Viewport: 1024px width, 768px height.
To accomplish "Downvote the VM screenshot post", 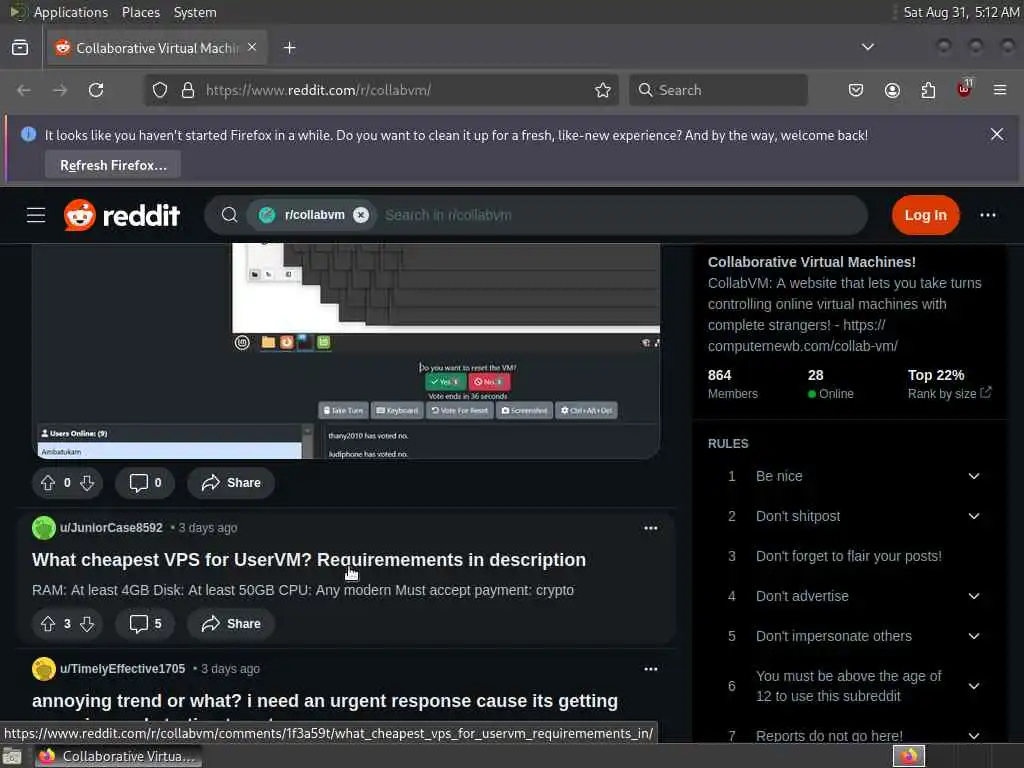I will pyautogui.click(x=87, y=483).
